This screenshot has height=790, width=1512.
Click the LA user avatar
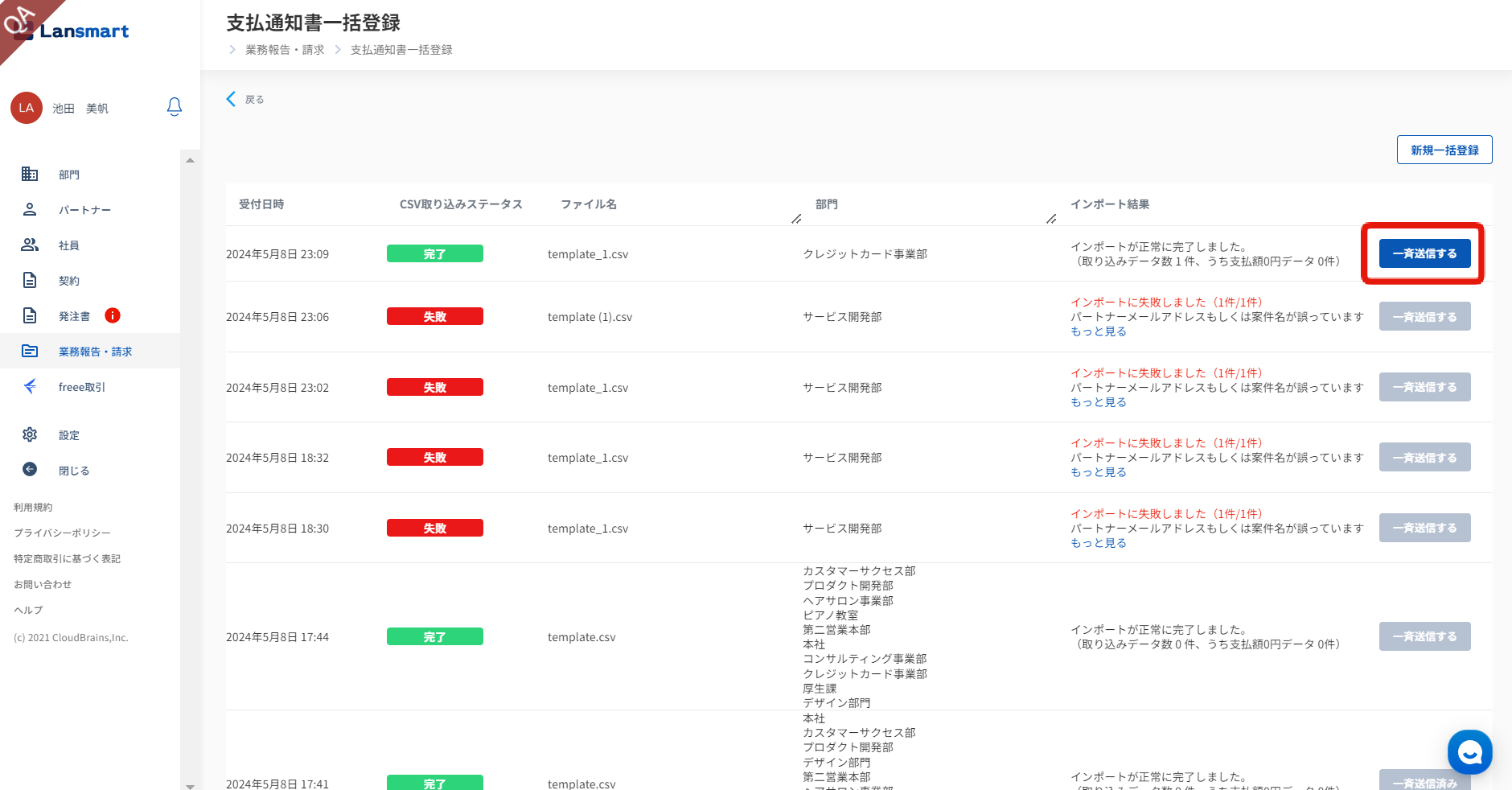27,108
